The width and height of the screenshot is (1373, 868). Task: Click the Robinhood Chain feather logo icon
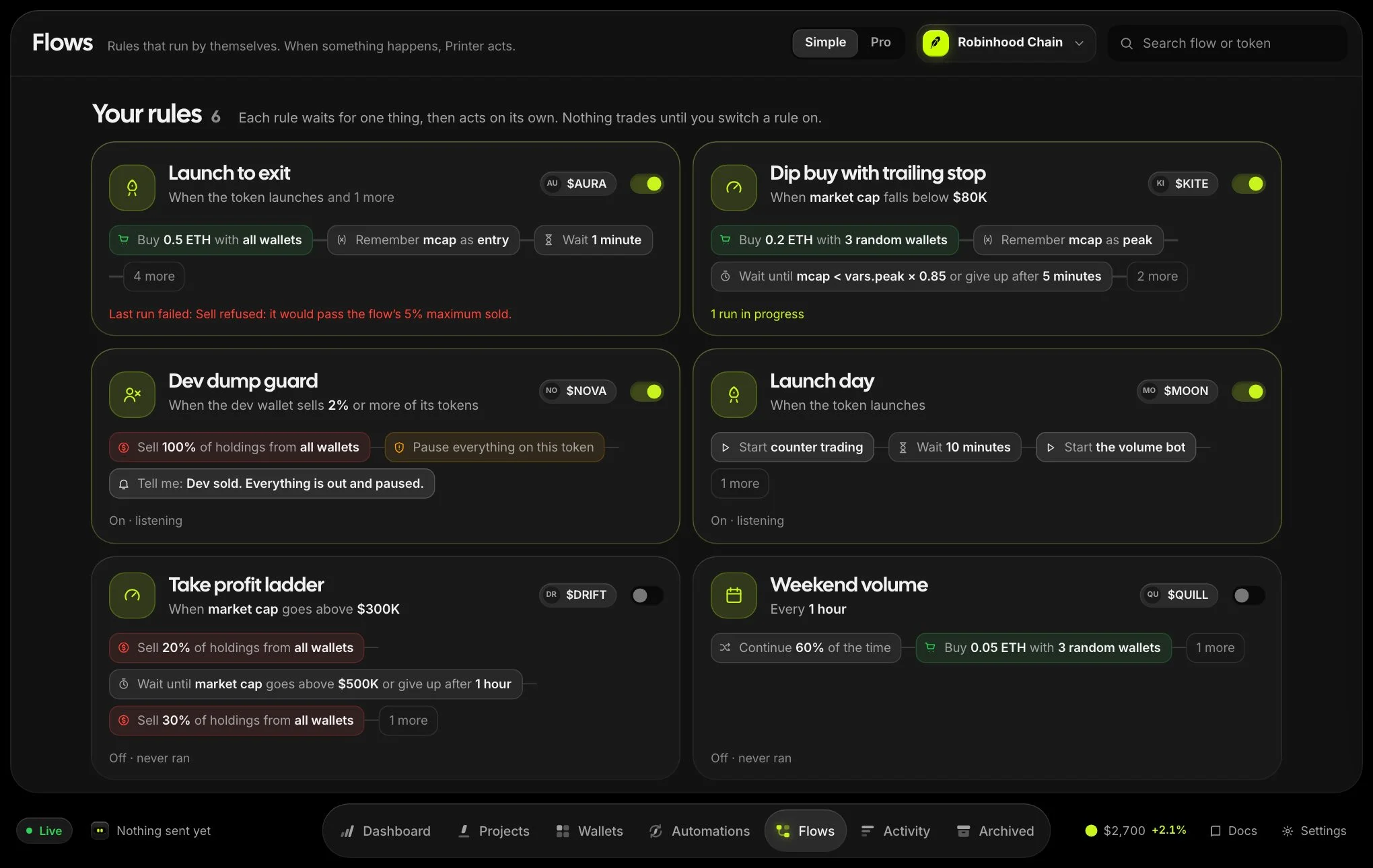[x=936, y=43]
